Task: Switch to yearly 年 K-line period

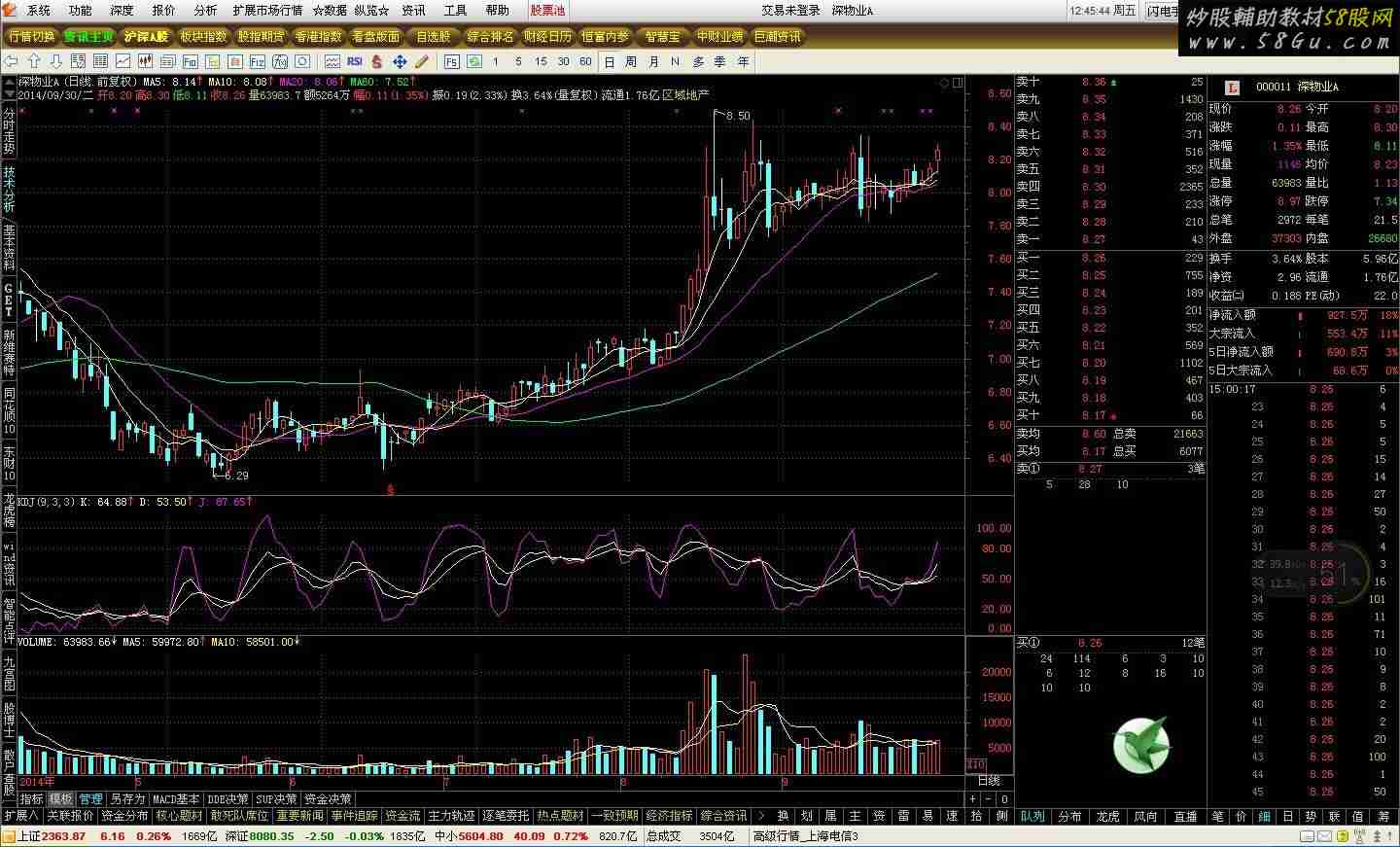Action: point(744,61)
